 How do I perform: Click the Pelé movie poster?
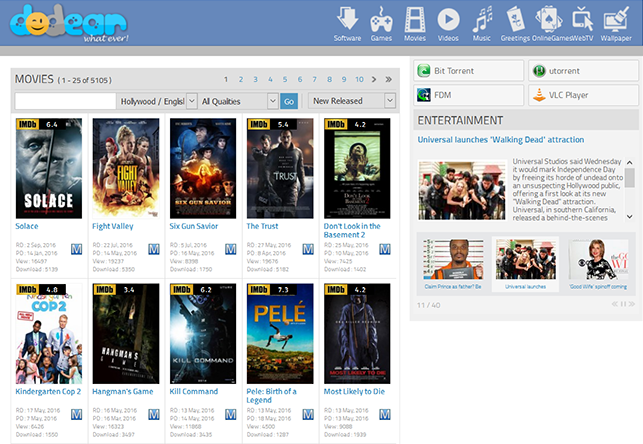tap(280, 333)
